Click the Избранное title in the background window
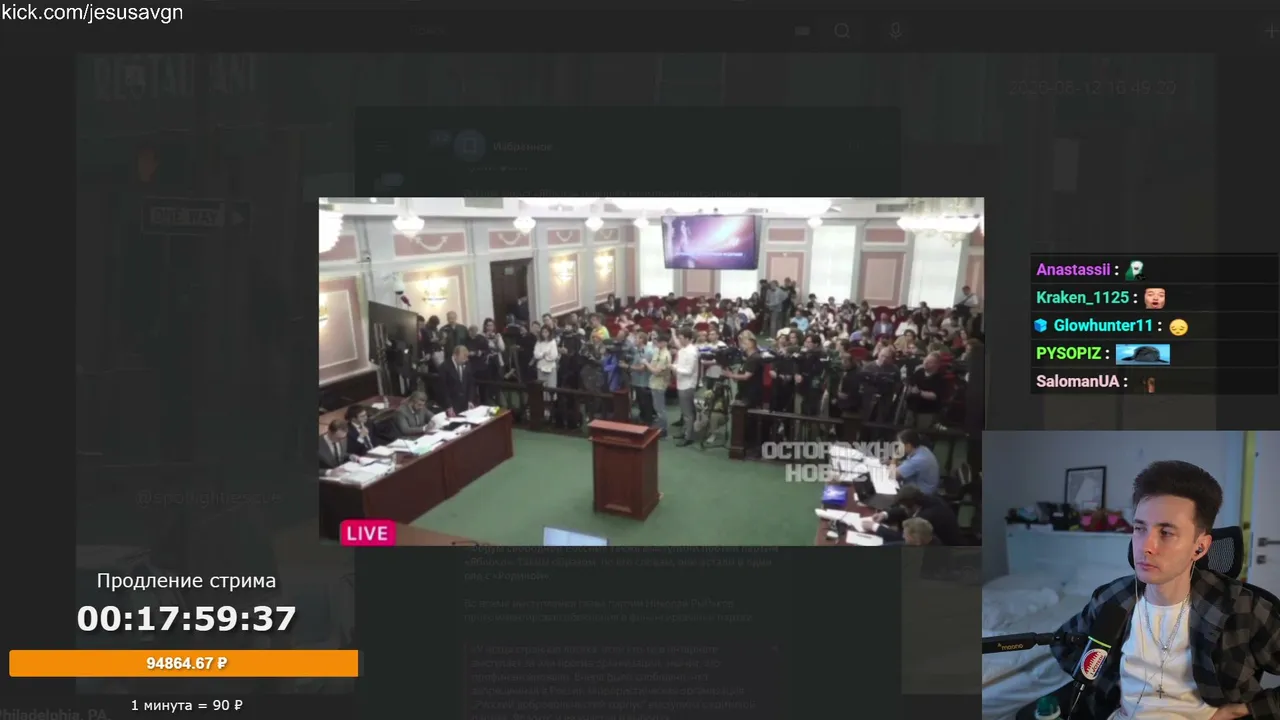The width and height of the screenshot is (1280, 720). 522,147
